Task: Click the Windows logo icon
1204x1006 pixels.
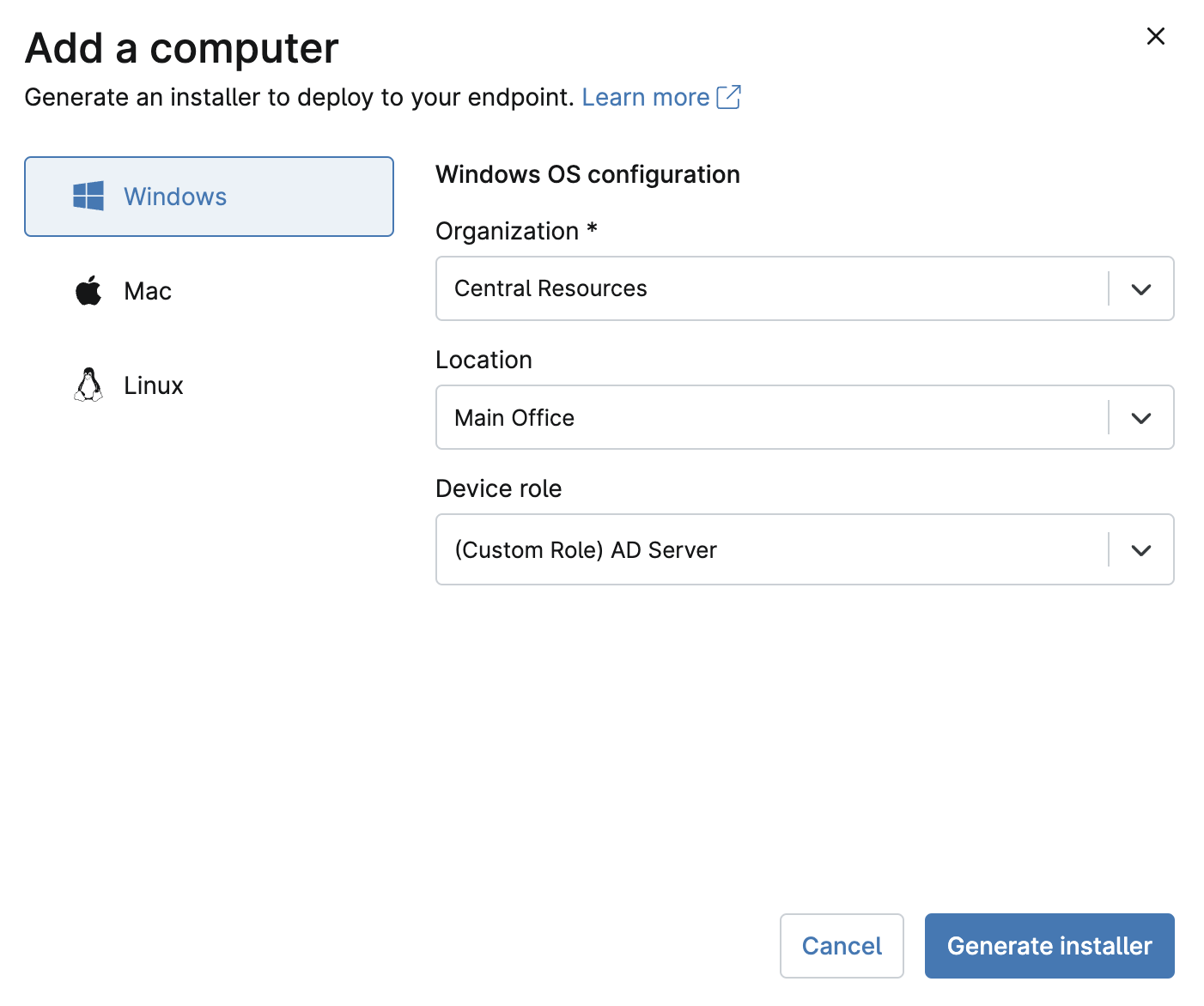Action: (x=88, y=197)
